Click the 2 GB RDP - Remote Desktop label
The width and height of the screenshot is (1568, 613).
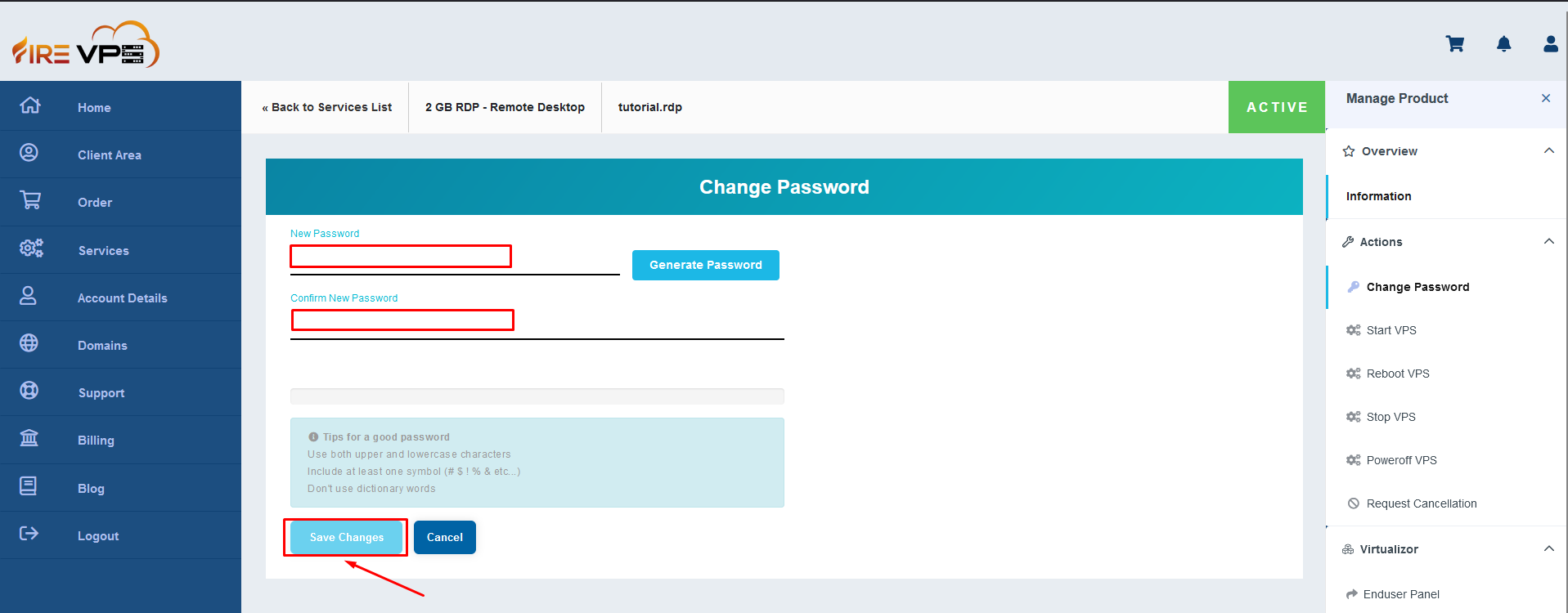(x=505, y=107)
